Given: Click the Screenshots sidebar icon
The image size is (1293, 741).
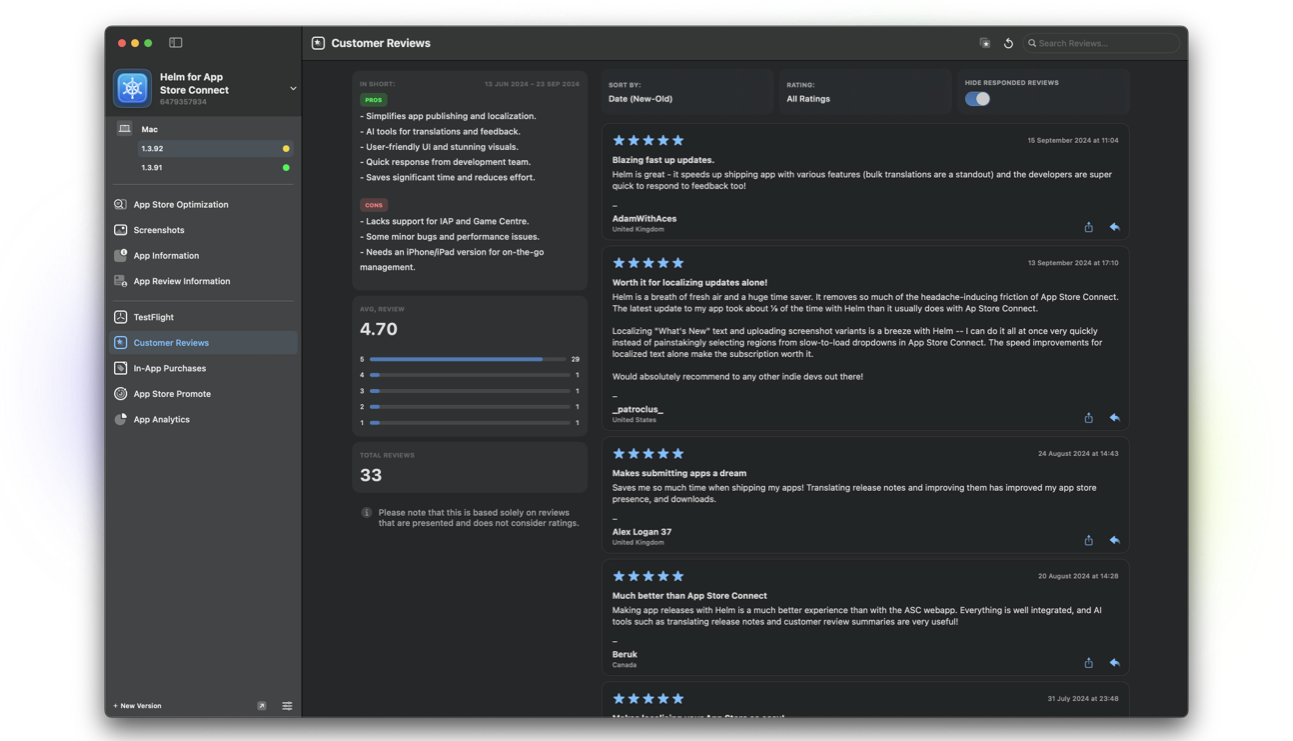Looking at the screenshot, I should coord(120,230).
